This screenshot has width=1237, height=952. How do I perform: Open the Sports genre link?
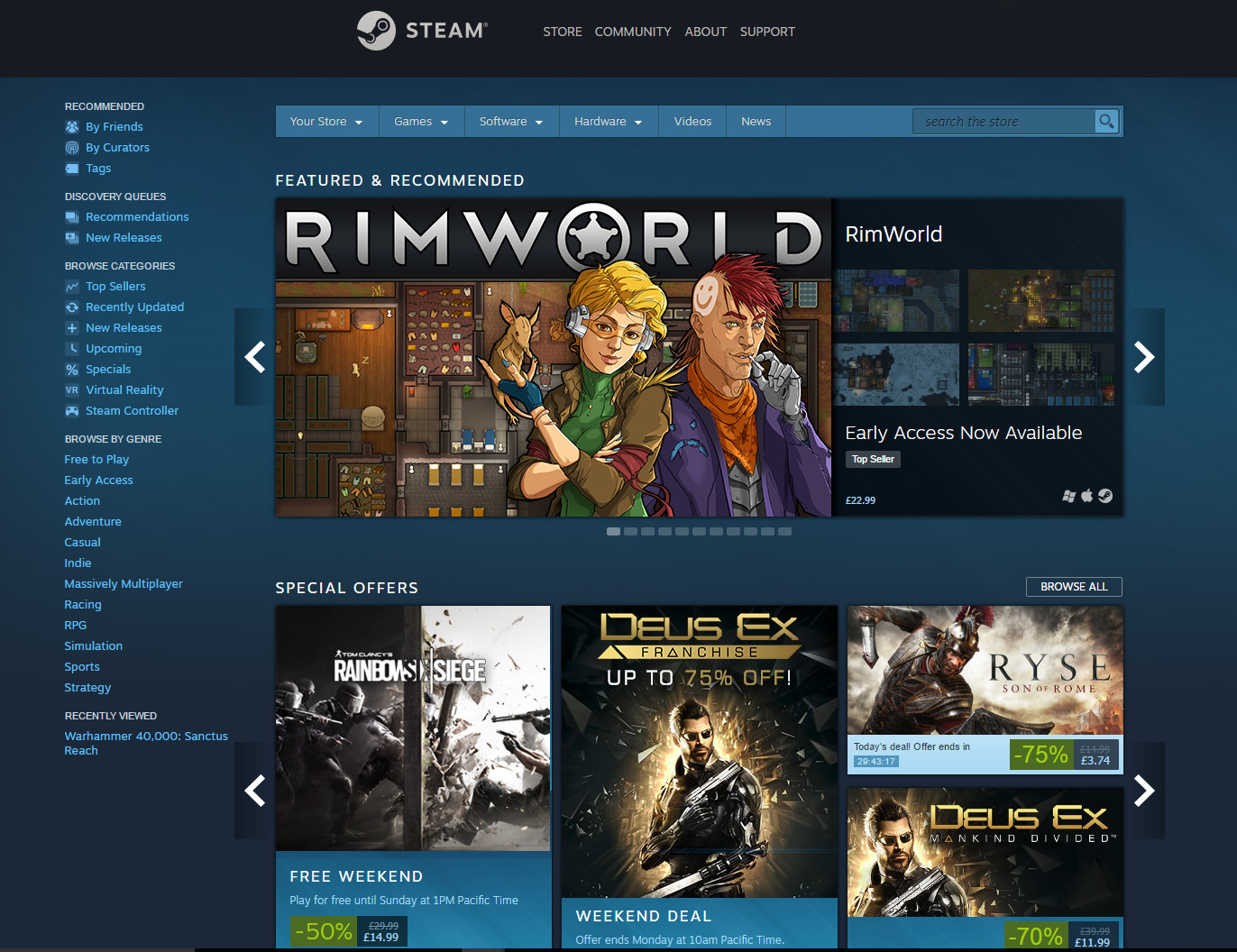[x=82, y=667]
